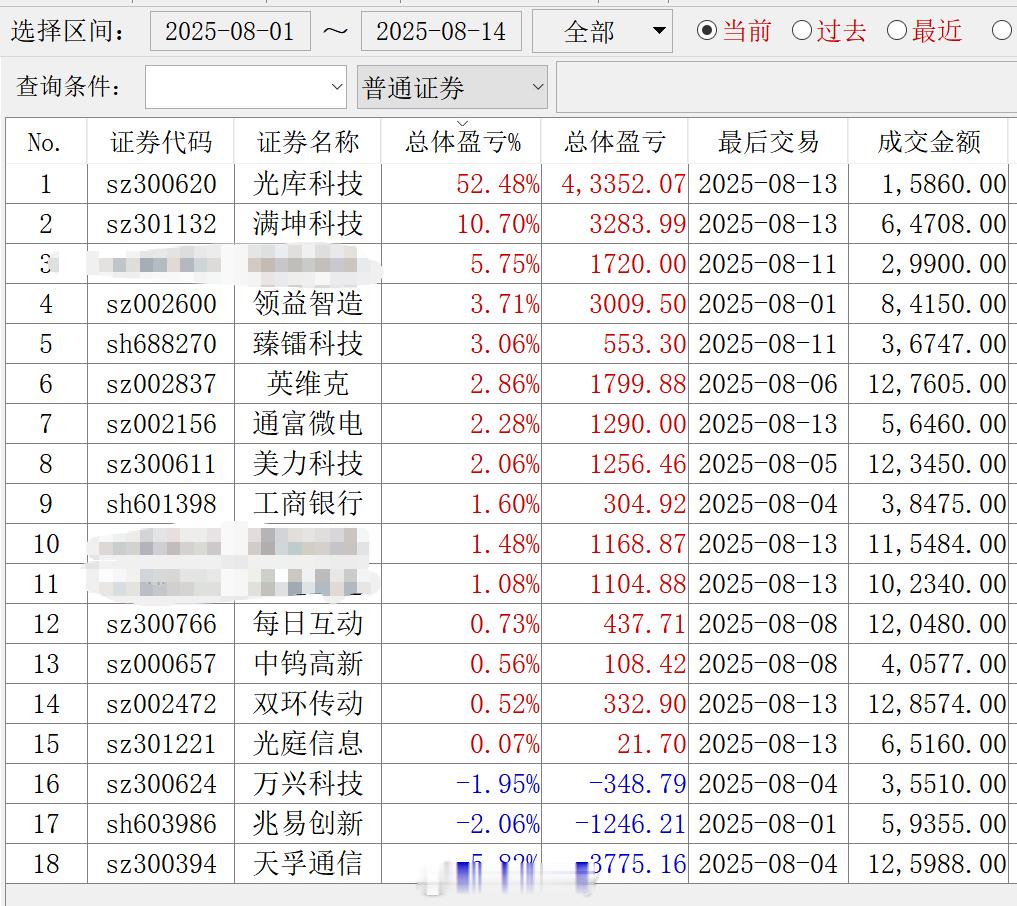The image size is (1017, 906).
Task: Click the 证券名称 column header
Action: [308, 142]
